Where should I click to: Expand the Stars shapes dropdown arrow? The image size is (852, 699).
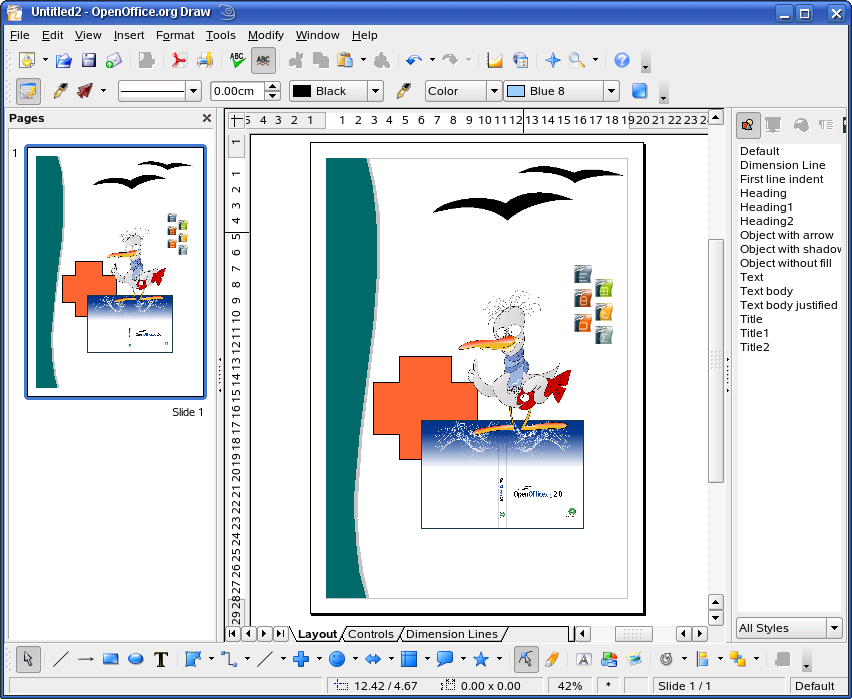click(x=499, y=659)
